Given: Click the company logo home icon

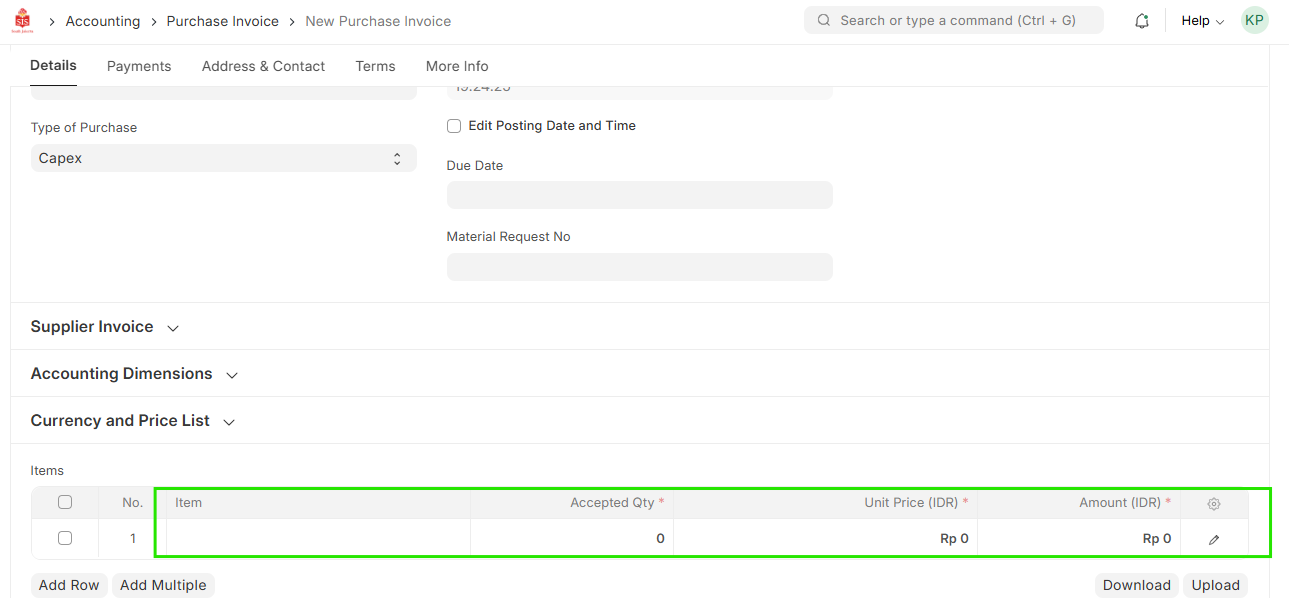Looking at the screenshot, I should tap(22, 21).
